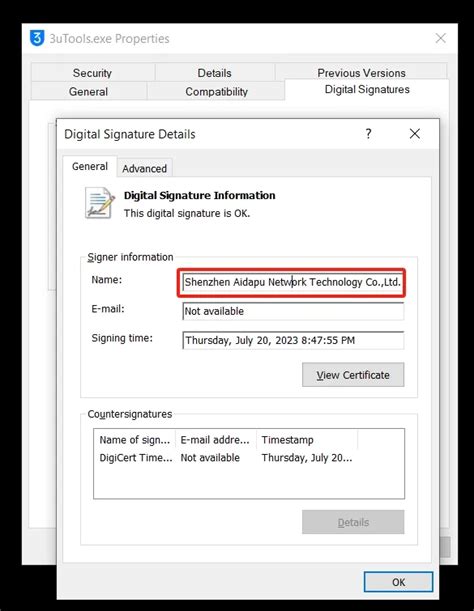Image resolution: width=474 pixels, height=611 pixels.
Task: Confirm the dialog with the OK button
Action: pyautogui.click(x=398, y=582)
